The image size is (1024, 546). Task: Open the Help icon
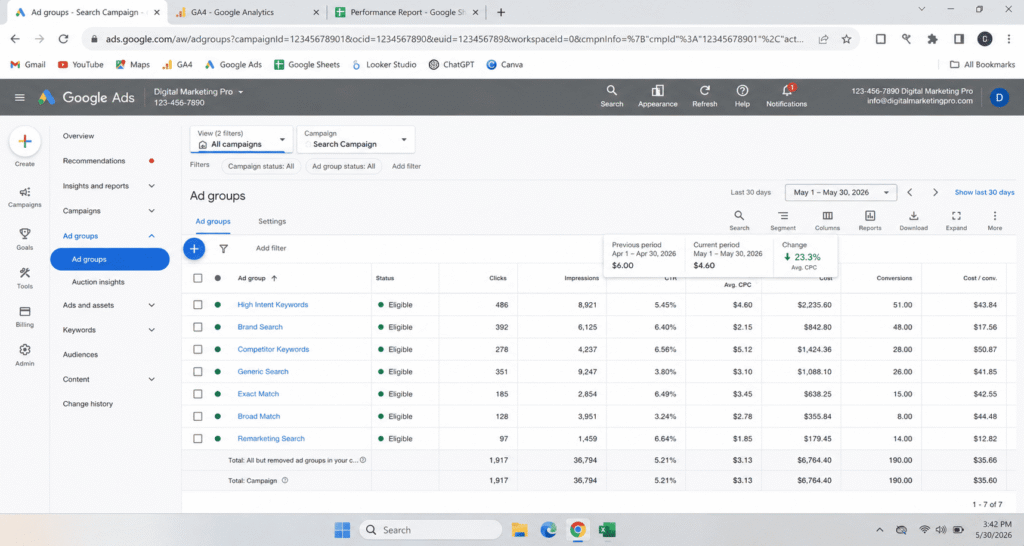pyautogui.click(x=742, y=91)
